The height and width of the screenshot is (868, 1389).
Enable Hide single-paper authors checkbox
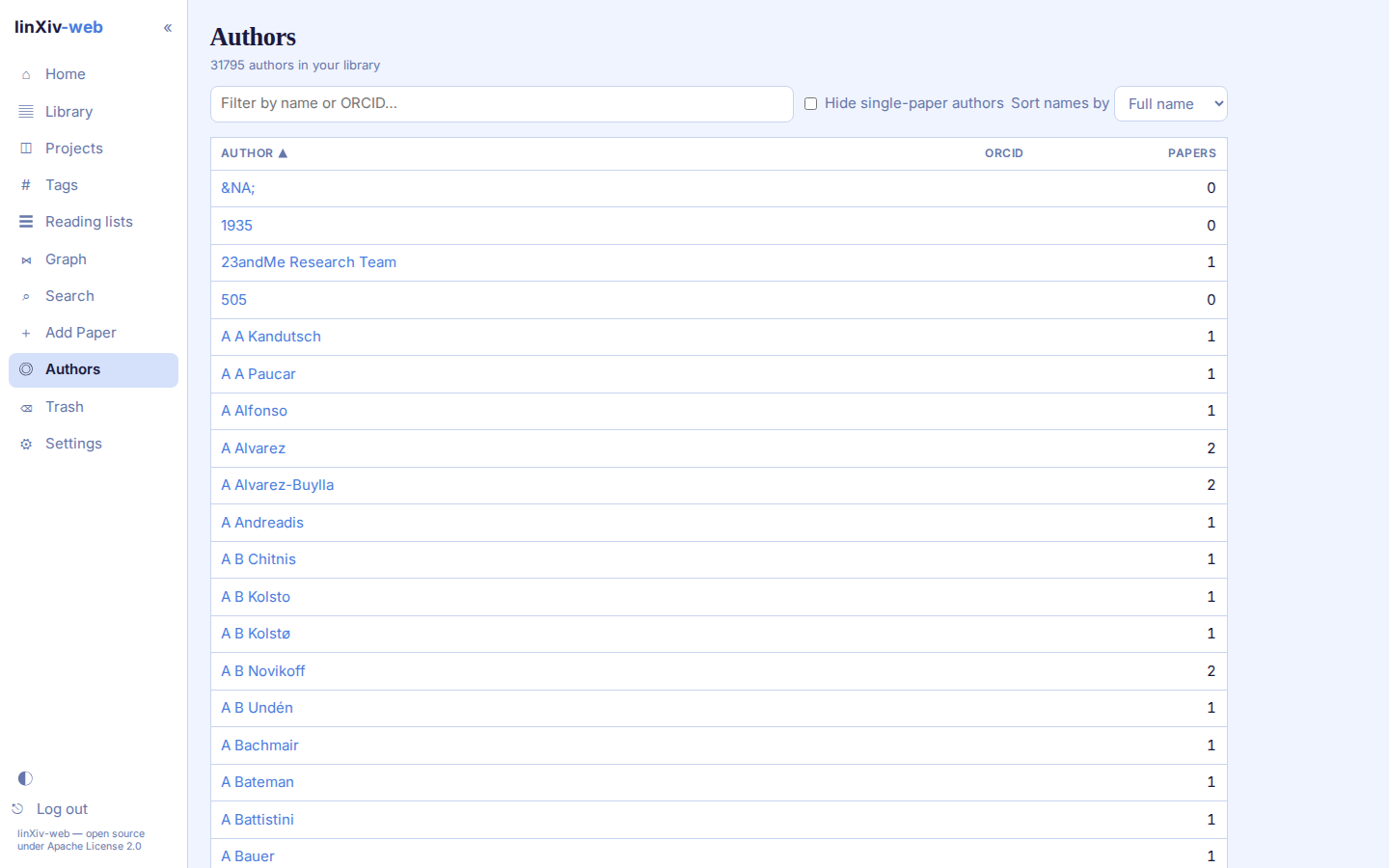811,104
